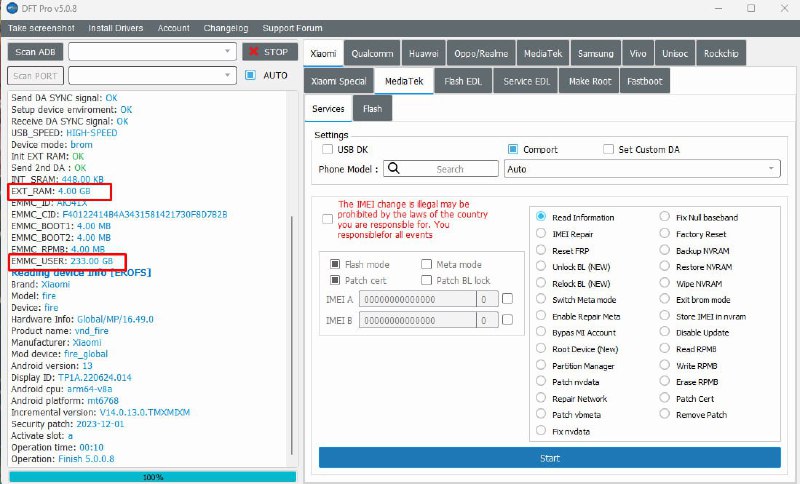Select Repair Network option
Screen dimensions: 800x484
point(541,398)
